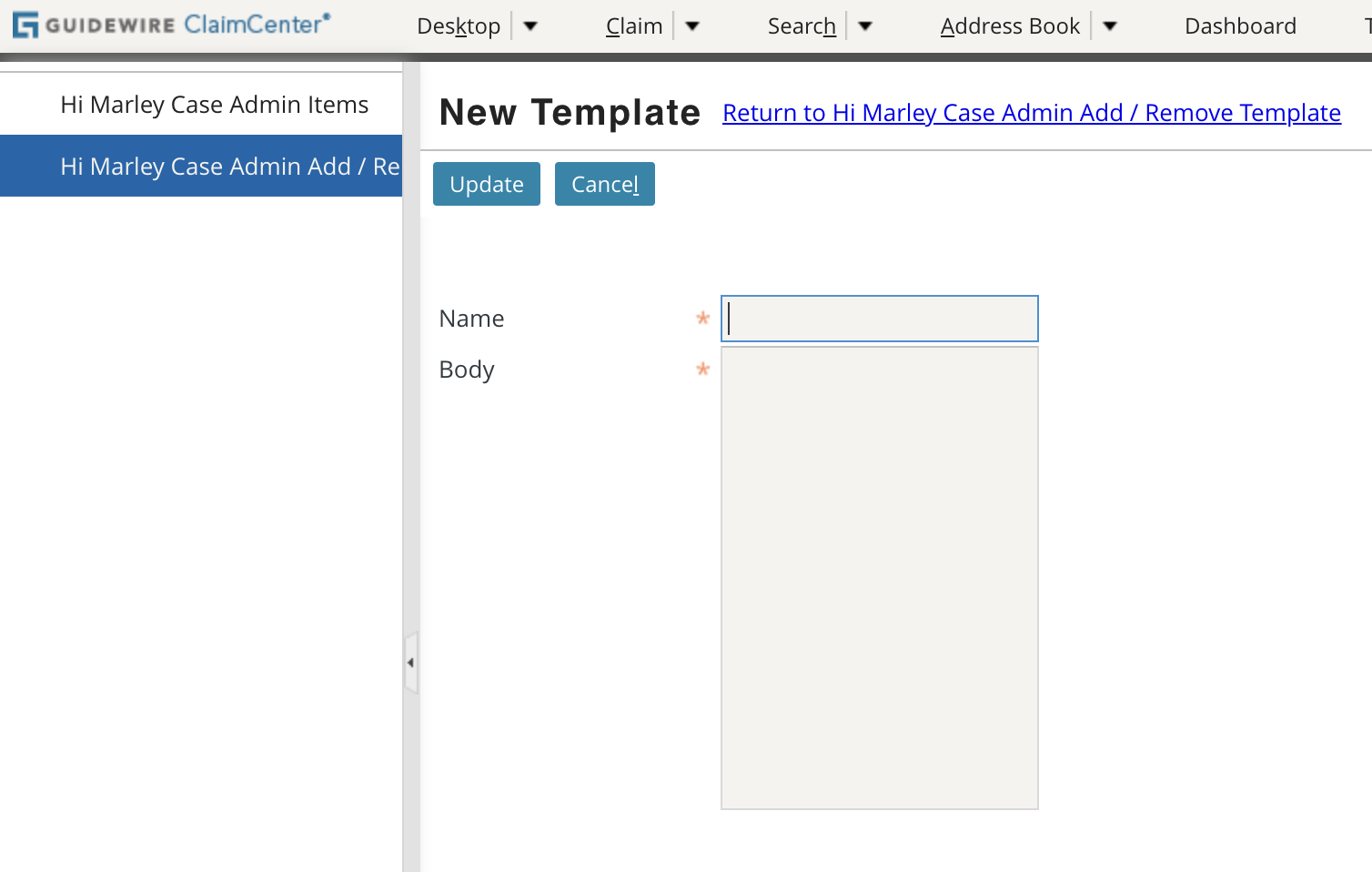
Task: Click the required asterisk beside Body
Action: pyautogui.click(x=702, y=370)
